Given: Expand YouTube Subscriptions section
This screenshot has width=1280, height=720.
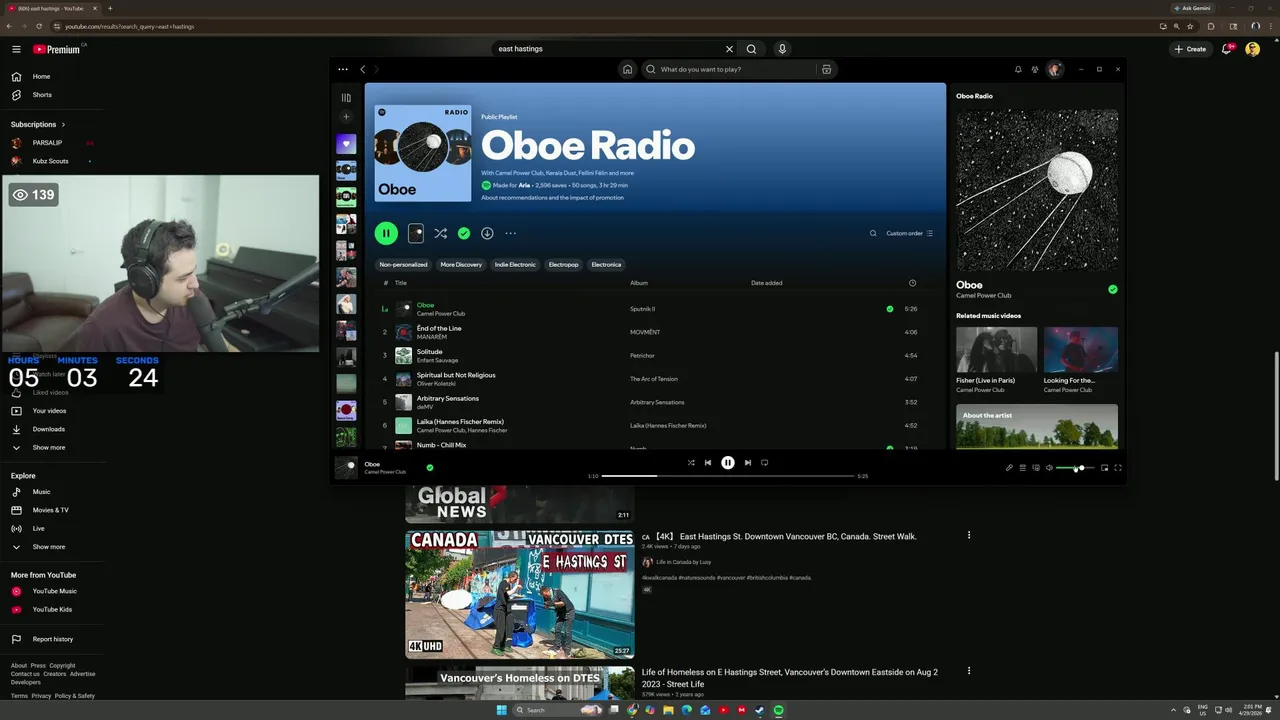Looking at the screenshot, I should [38, 125].
